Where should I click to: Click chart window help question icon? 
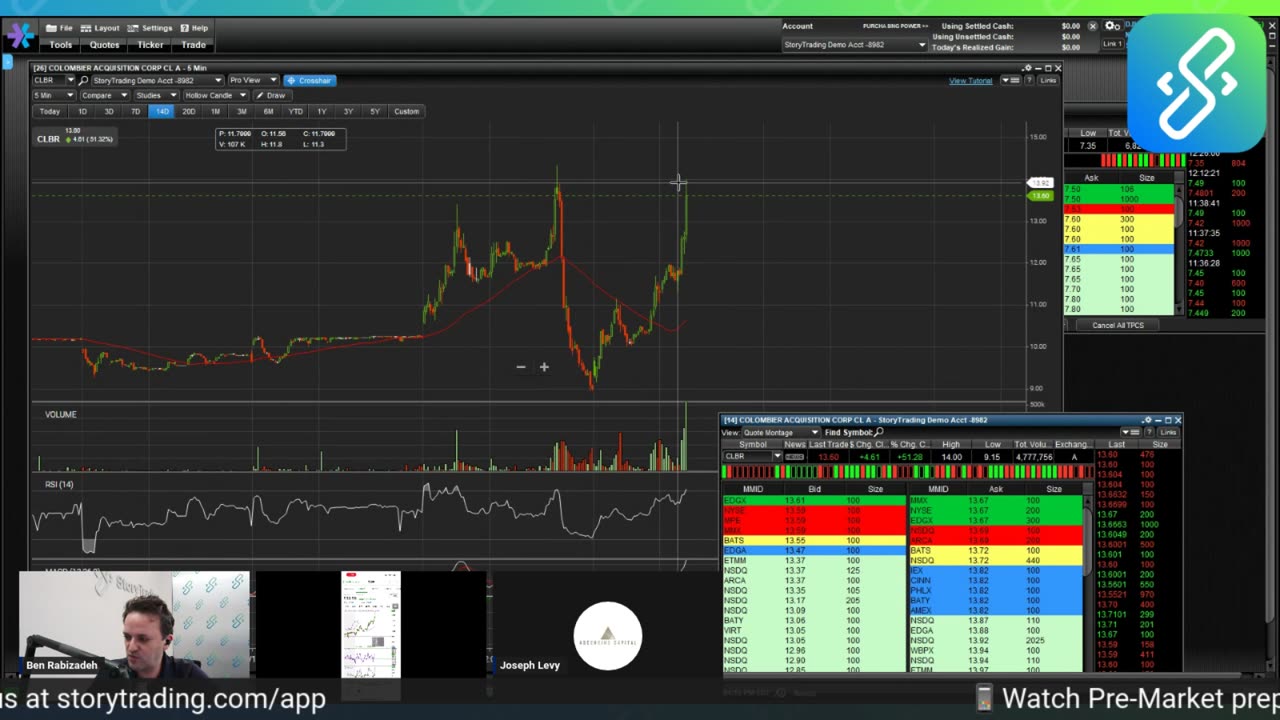[x=1029, y=80]
